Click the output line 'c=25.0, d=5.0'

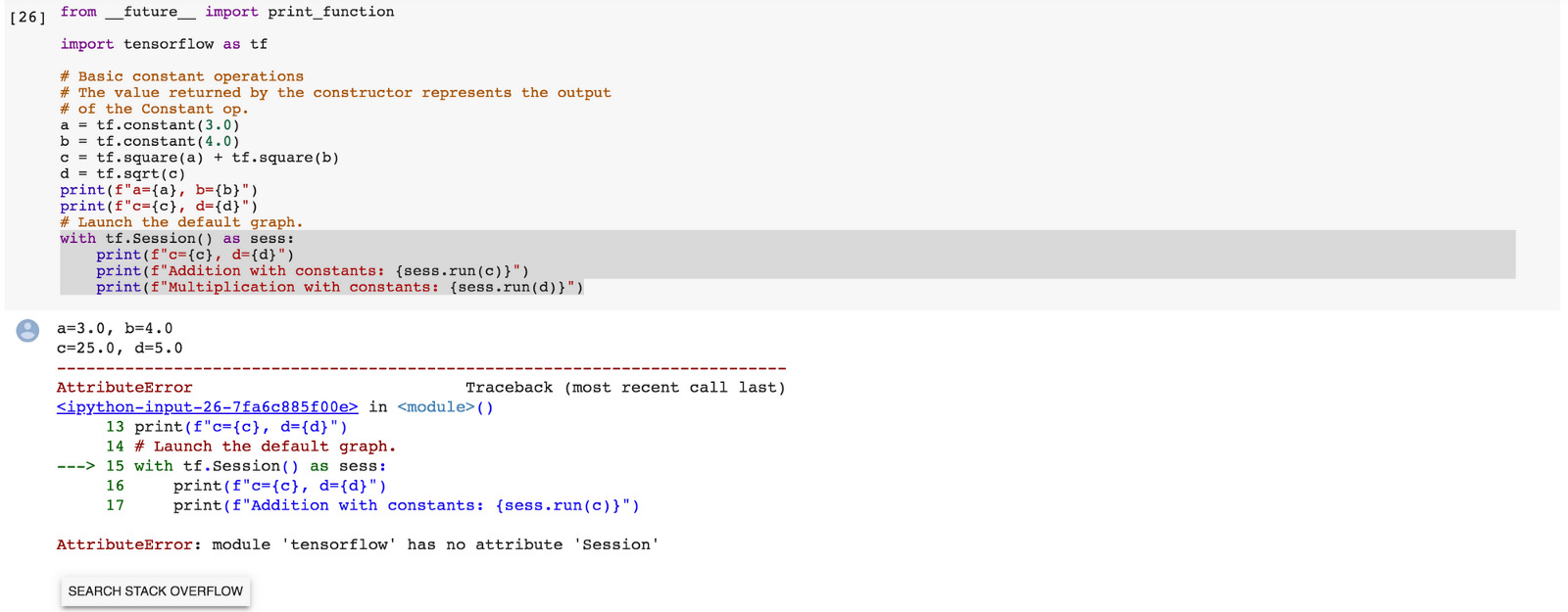tap(120, 349)
